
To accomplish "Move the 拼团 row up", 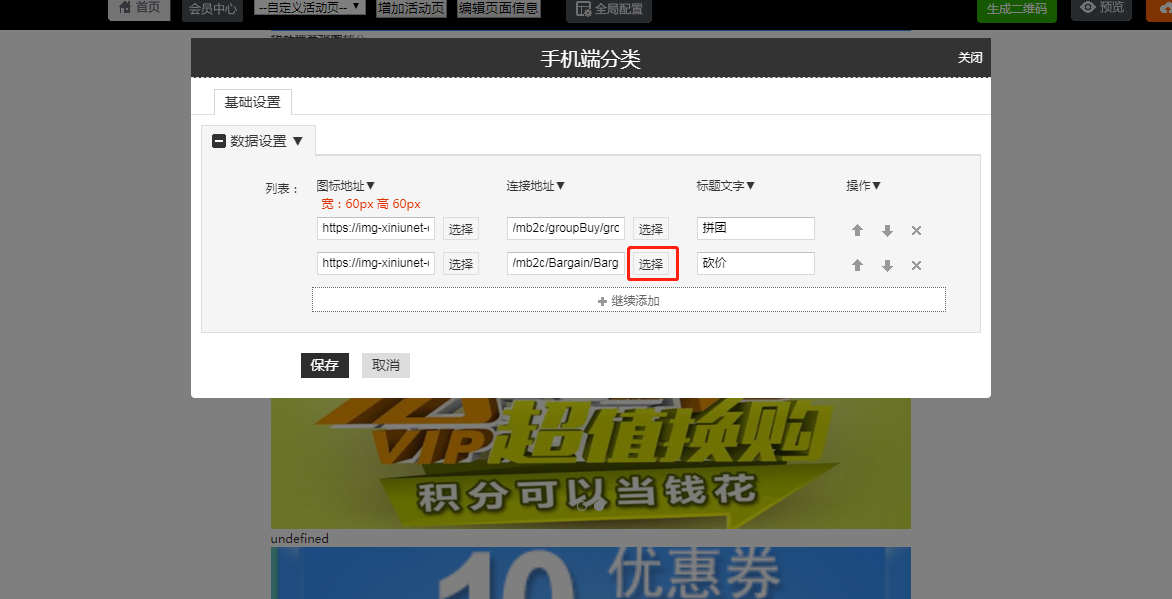I will pyautogui.click(x=857, y=231).
